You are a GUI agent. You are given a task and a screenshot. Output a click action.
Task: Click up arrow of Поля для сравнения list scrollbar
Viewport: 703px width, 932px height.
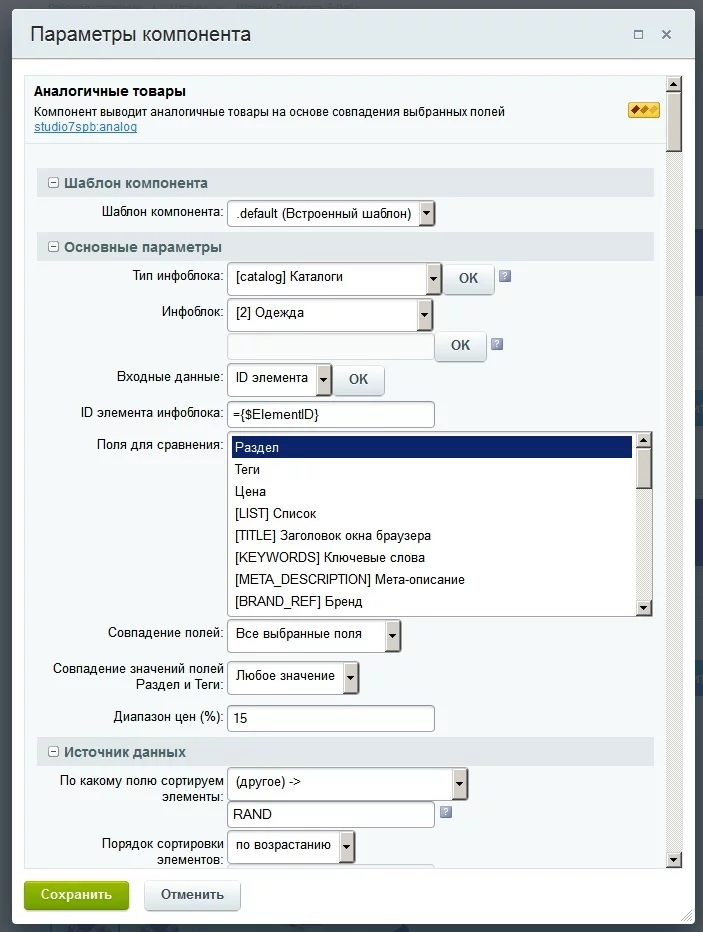tap(644, 441)
